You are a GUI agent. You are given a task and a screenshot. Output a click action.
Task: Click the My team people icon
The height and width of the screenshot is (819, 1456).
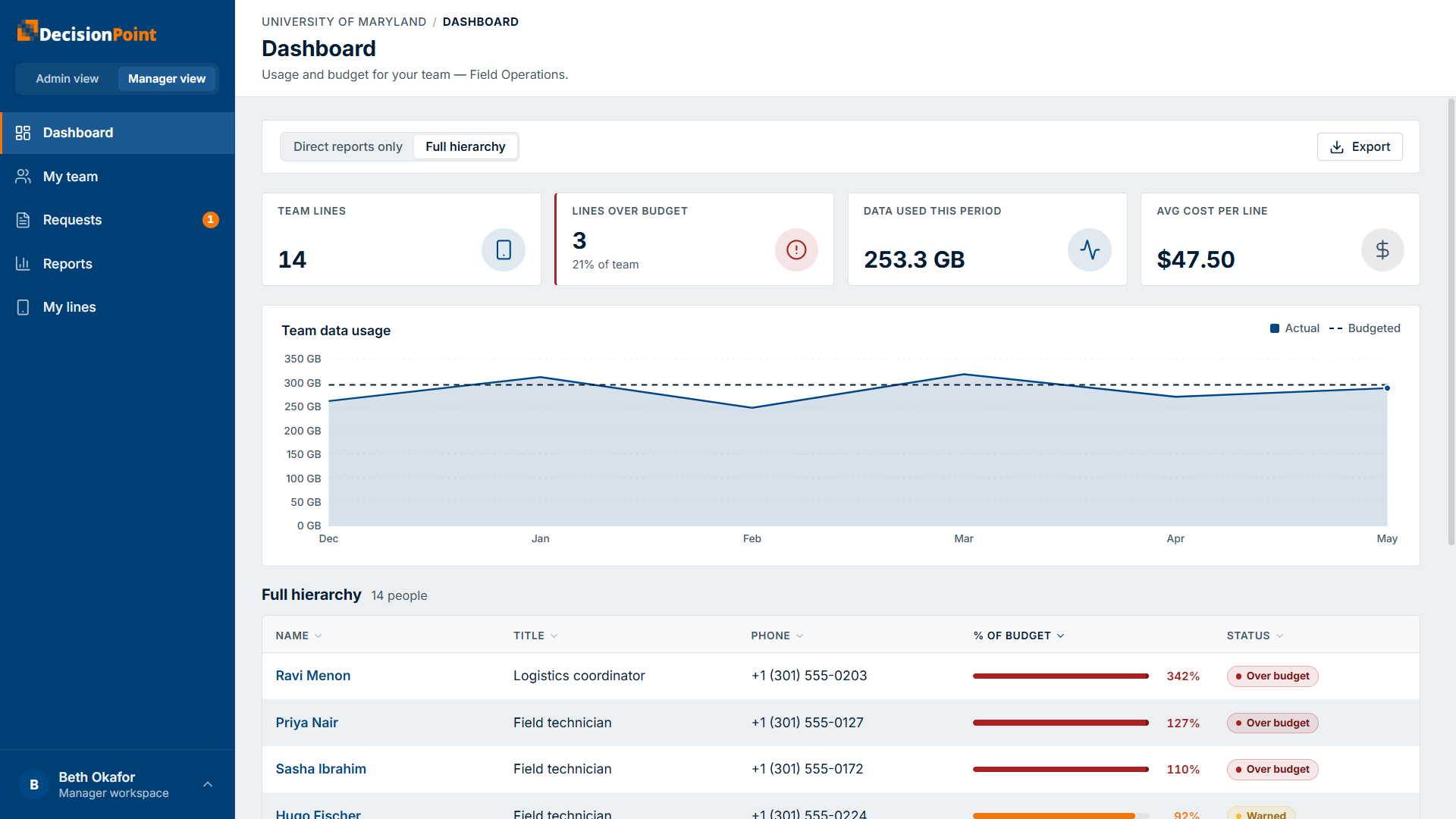coord(23,177)
